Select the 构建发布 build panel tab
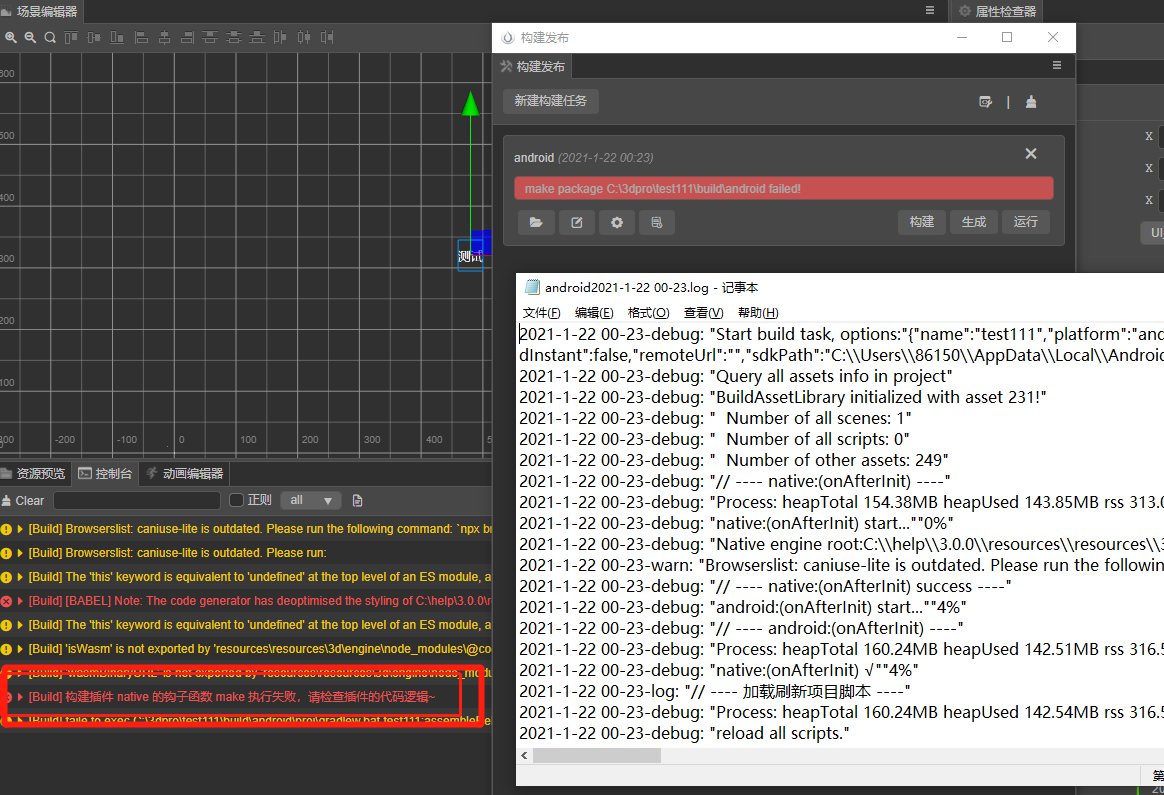The image size is (1164, 795). pos(532,67)
